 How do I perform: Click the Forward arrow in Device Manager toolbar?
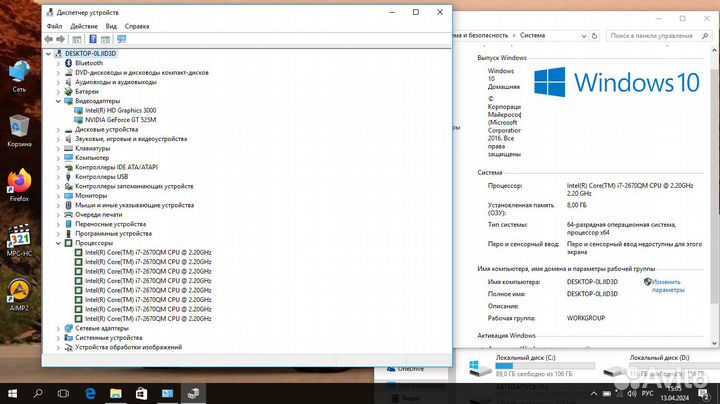[x=60, y=39]
